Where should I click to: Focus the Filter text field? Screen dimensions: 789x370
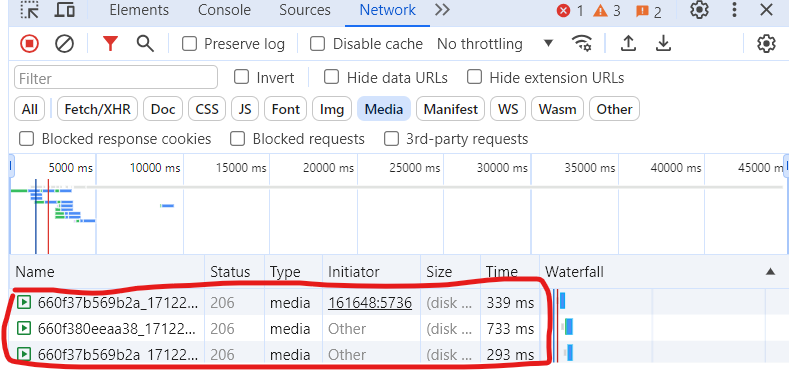pyautogui.click(x=116, y=78)
